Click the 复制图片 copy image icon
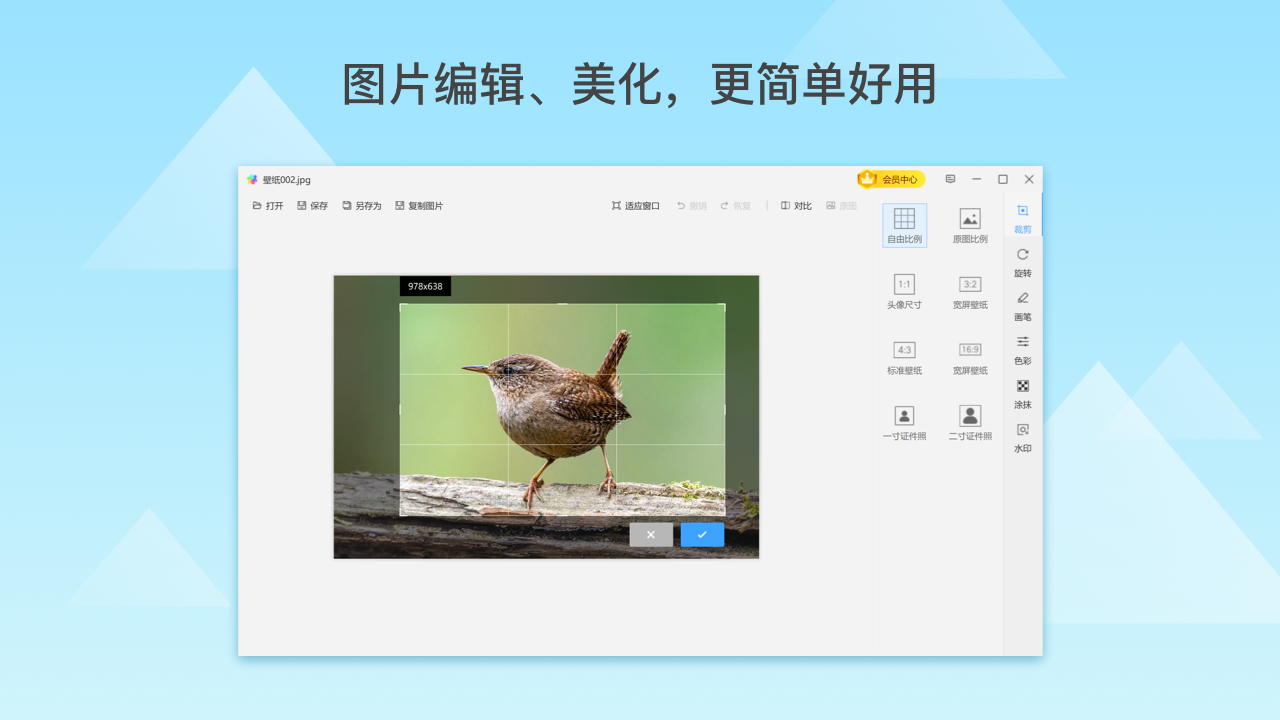The height and width of the screenshot is (720, 1280). [x=419, y=205]
